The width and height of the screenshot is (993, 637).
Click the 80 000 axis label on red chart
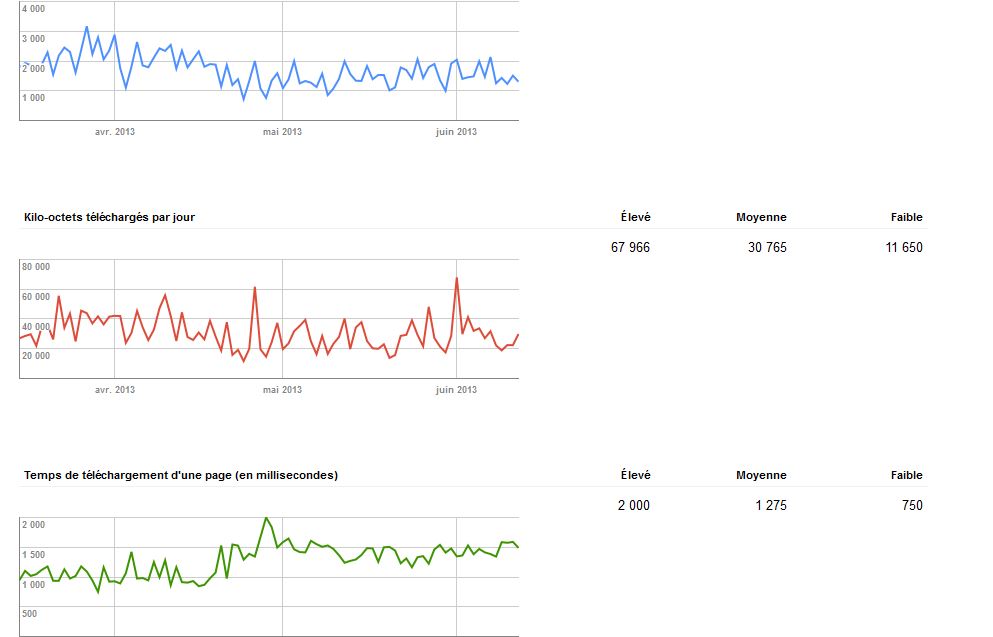tap(35, 267)
